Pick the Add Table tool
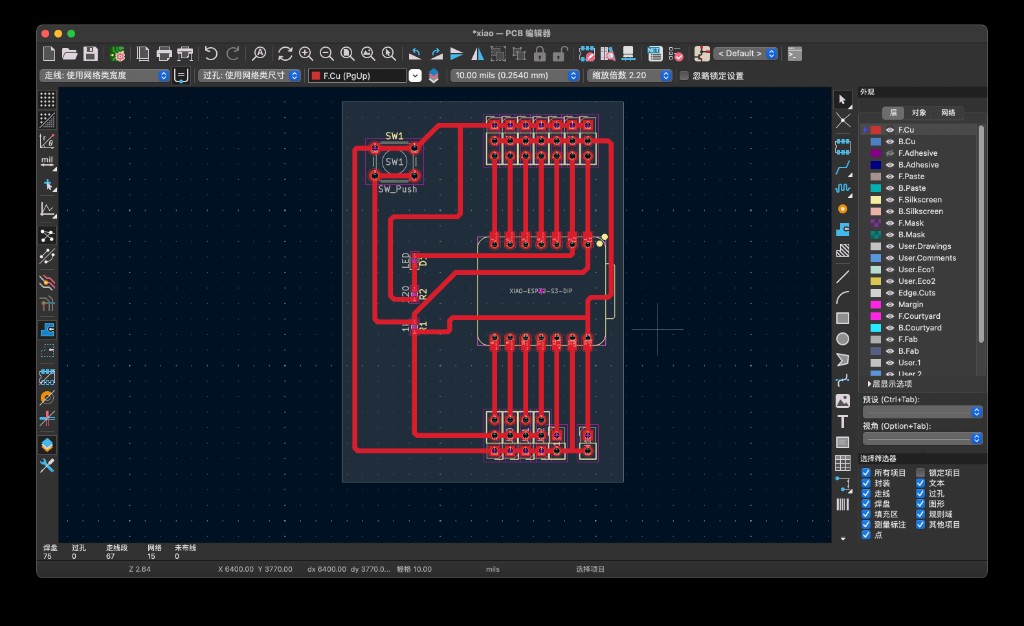The image size is (1024, 626). click(842, 463)
